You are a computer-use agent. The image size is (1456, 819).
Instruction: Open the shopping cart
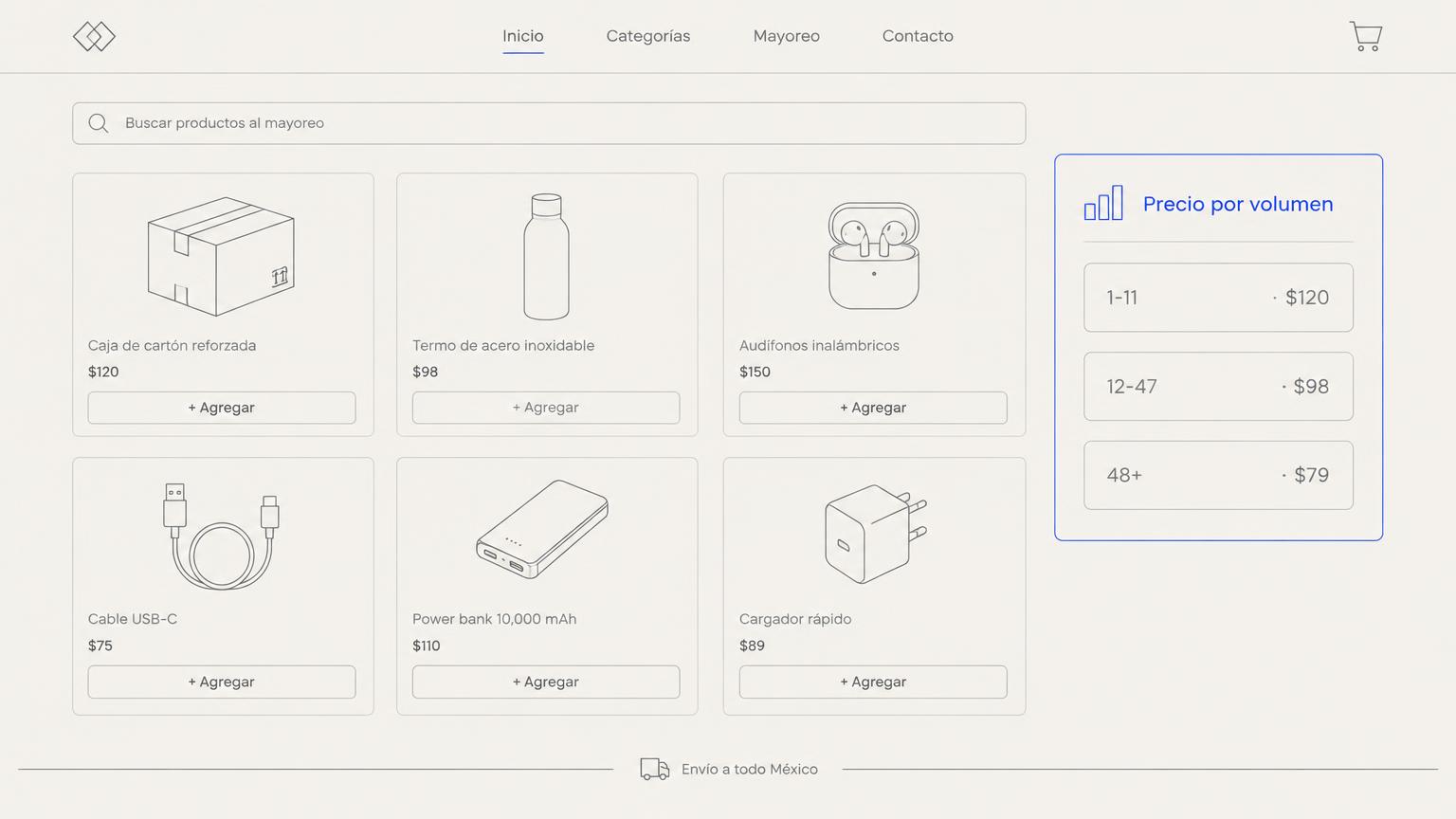coord(1366,36)
